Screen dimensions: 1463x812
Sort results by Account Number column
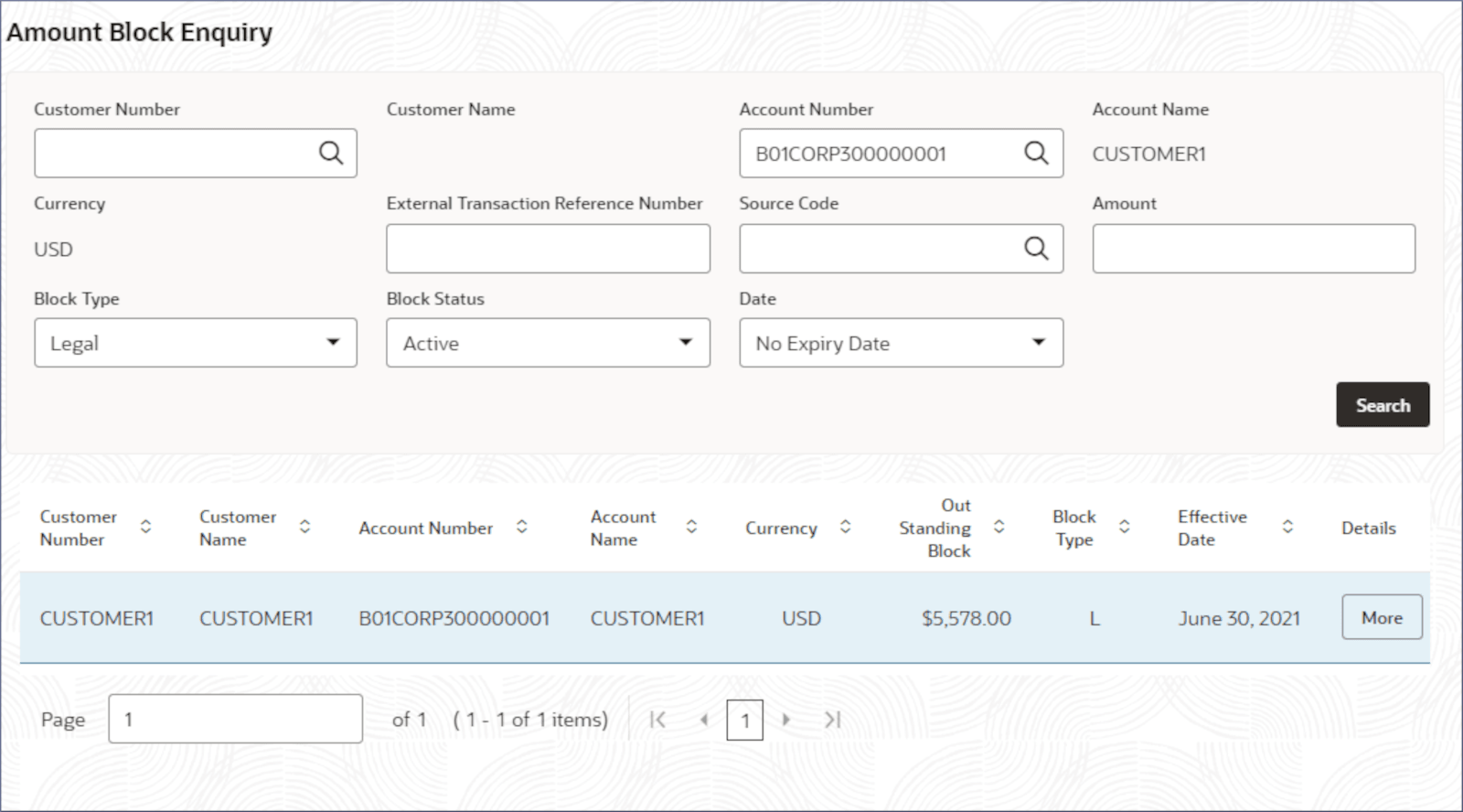point(522,528)
